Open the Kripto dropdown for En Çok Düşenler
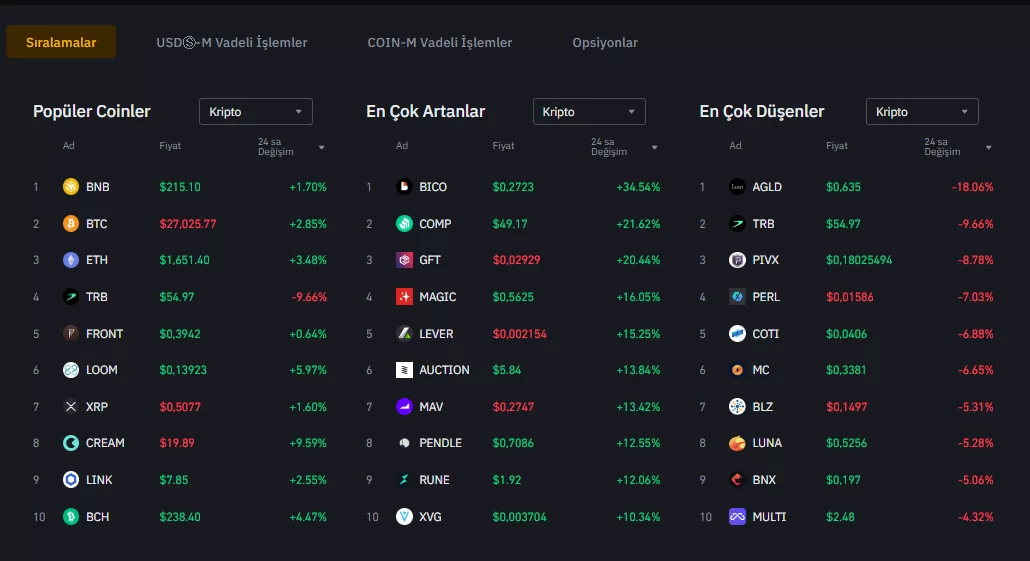 pos(922,112)
